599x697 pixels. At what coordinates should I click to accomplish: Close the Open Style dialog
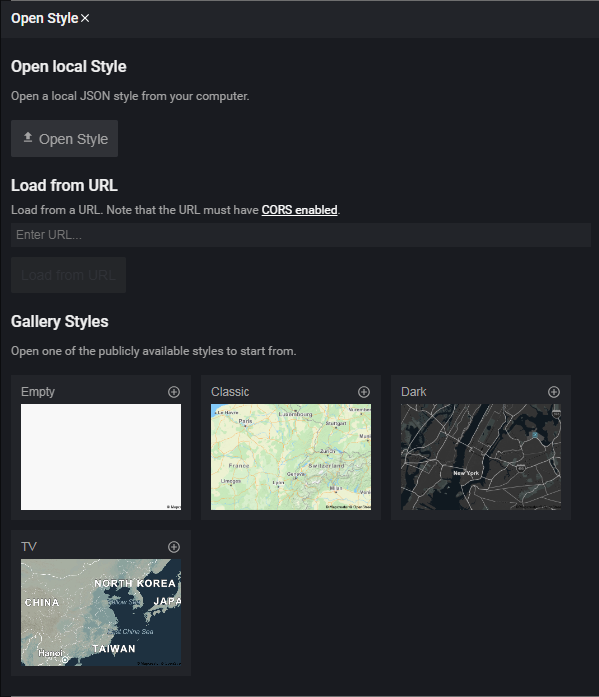pyautogui.click(x=85, y=18)
